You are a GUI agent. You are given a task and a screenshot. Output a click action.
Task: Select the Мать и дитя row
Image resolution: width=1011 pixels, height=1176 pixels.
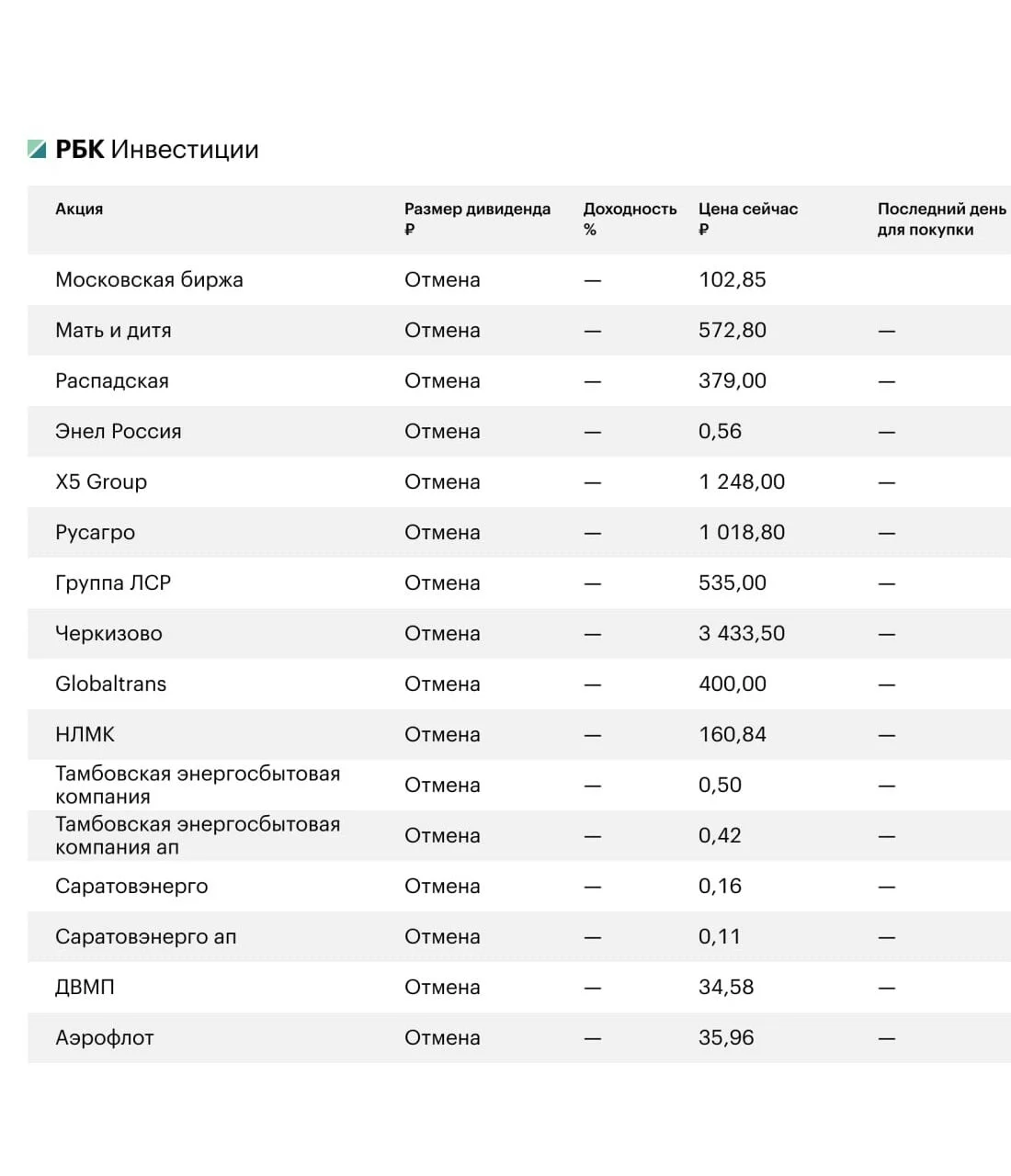(x=519, y=330)
